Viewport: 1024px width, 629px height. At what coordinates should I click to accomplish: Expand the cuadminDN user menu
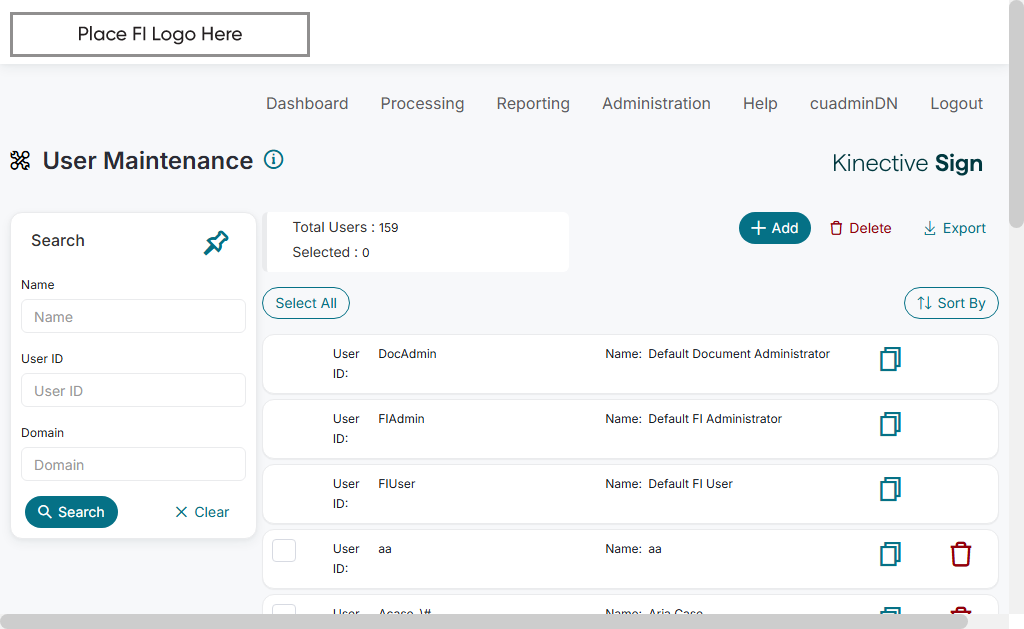click(x=854, y=103)
